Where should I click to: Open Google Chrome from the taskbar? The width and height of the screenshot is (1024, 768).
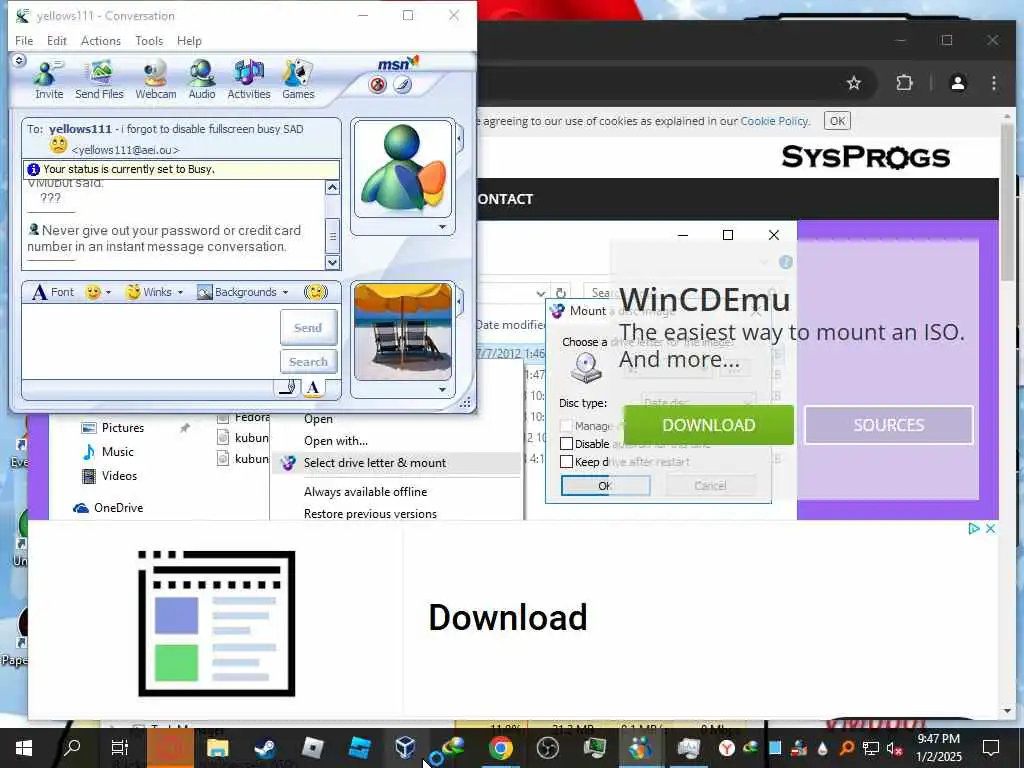click(501, 748)
